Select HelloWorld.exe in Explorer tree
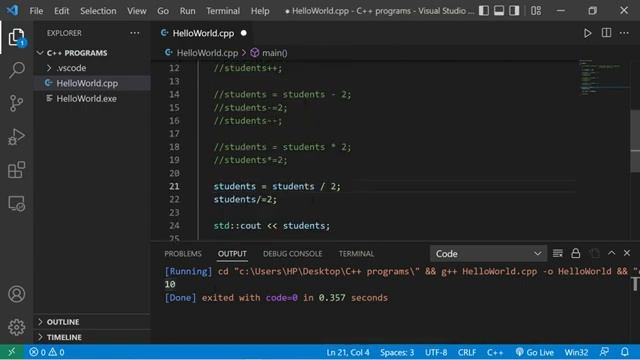Image resolution: width=640 pixels, height=360 pixels. pyautogui.click(x=86, y=99)
